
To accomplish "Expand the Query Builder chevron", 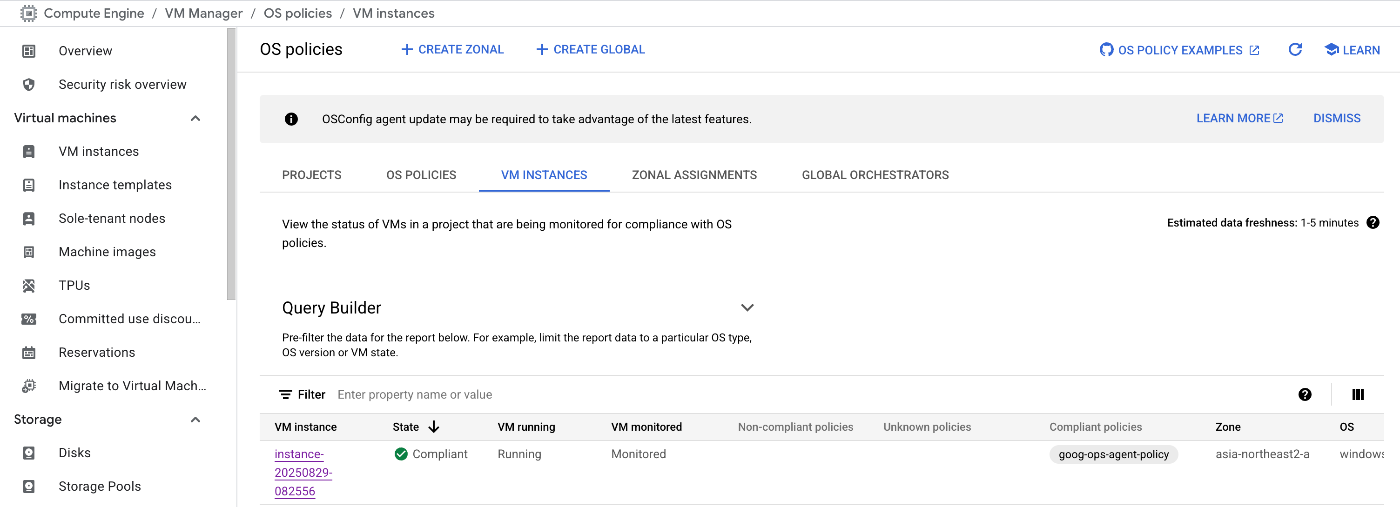I will [747, 308].
